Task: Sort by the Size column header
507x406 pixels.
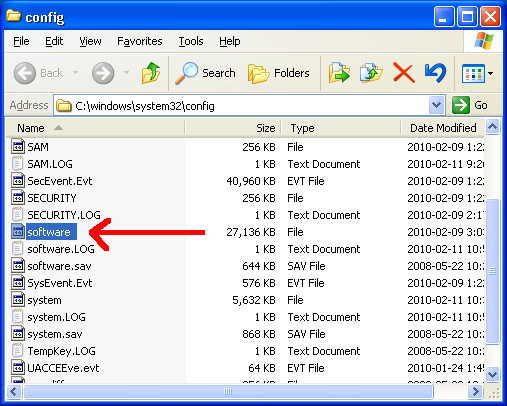Action: pyautogui.click(x=233, y=128)
